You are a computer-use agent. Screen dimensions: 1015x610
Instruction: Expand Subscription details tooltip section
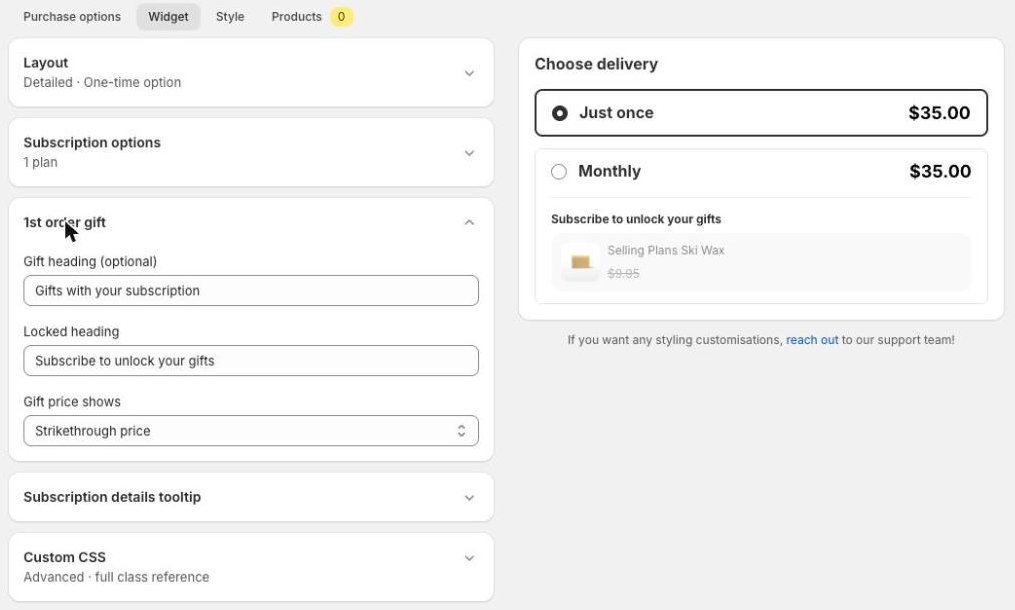469,498
